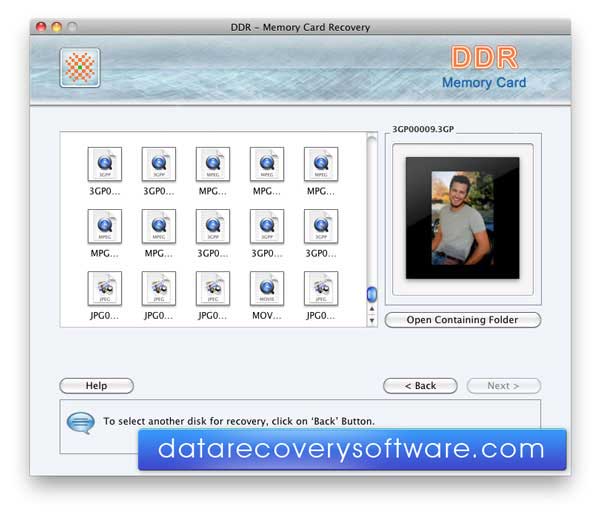Viewport: 600px width, 516px height.
Task: Click the speech bubble hint icon
Action: click(x=81, y=423)
